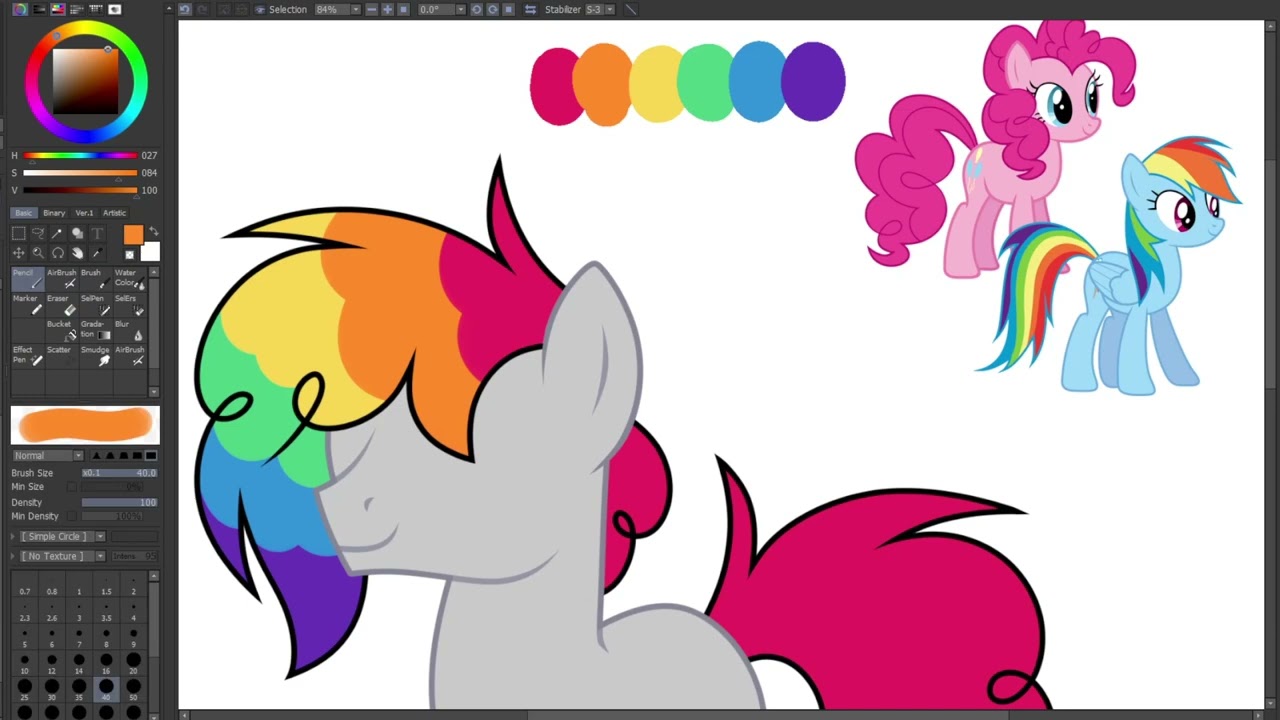This screenshot has width=1280, height=720.
Task: Toggle the transparent color button
Action: coord(129,254)
